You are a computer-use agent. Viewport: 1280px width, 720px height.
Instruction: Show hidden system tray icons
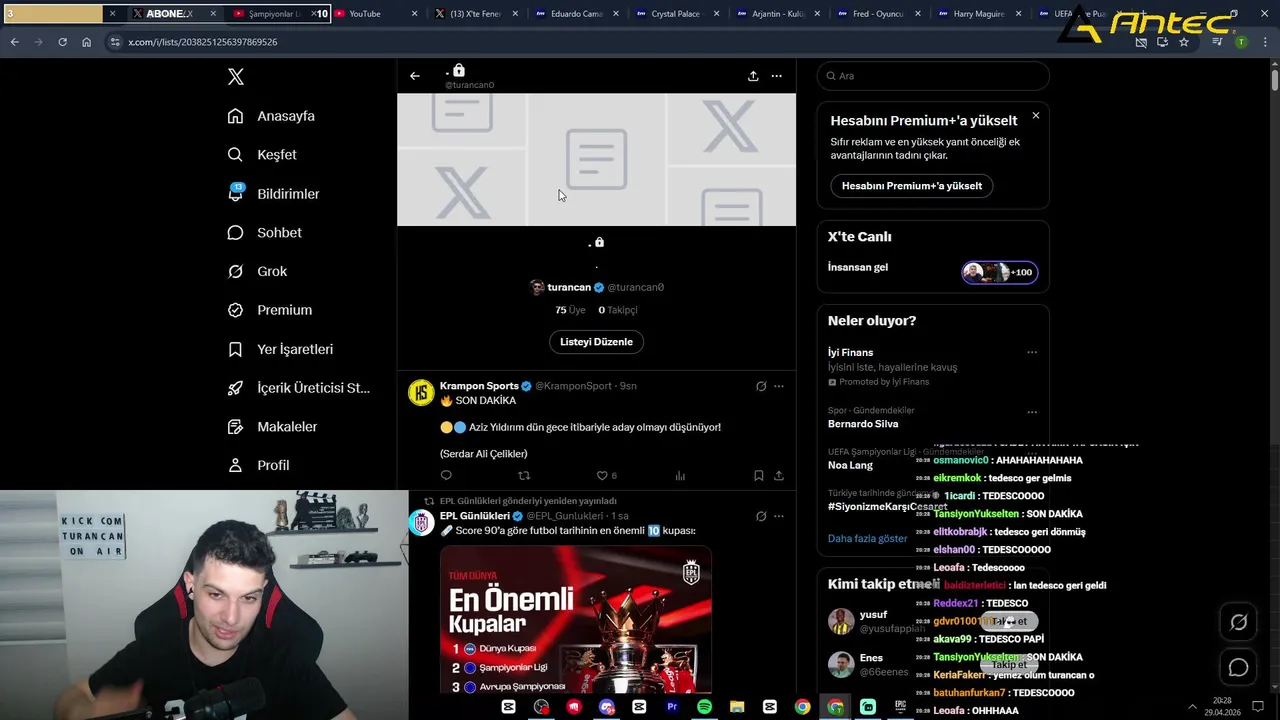[1192, 707]
